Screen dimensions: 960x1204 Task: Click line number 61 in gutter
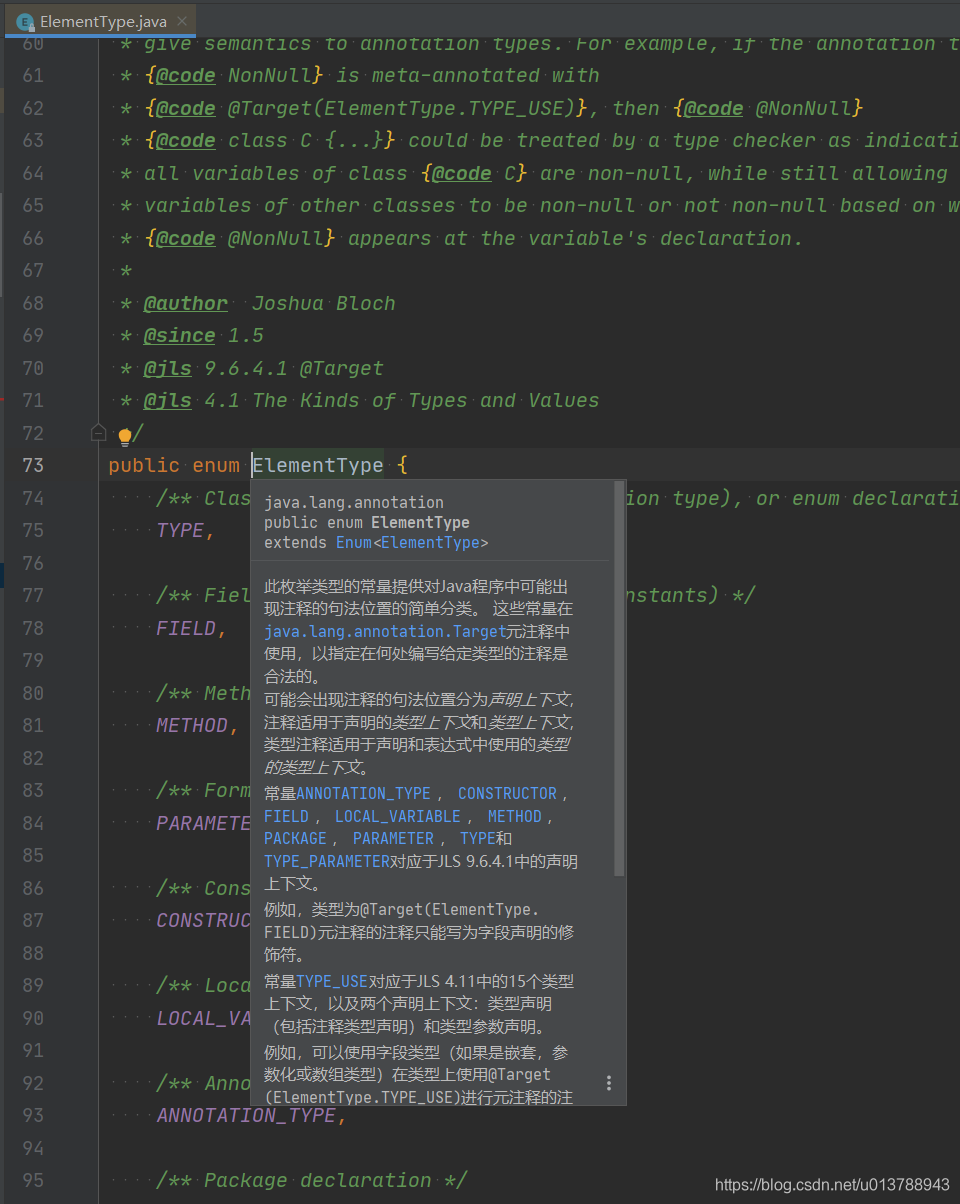(x=33, y=75)
